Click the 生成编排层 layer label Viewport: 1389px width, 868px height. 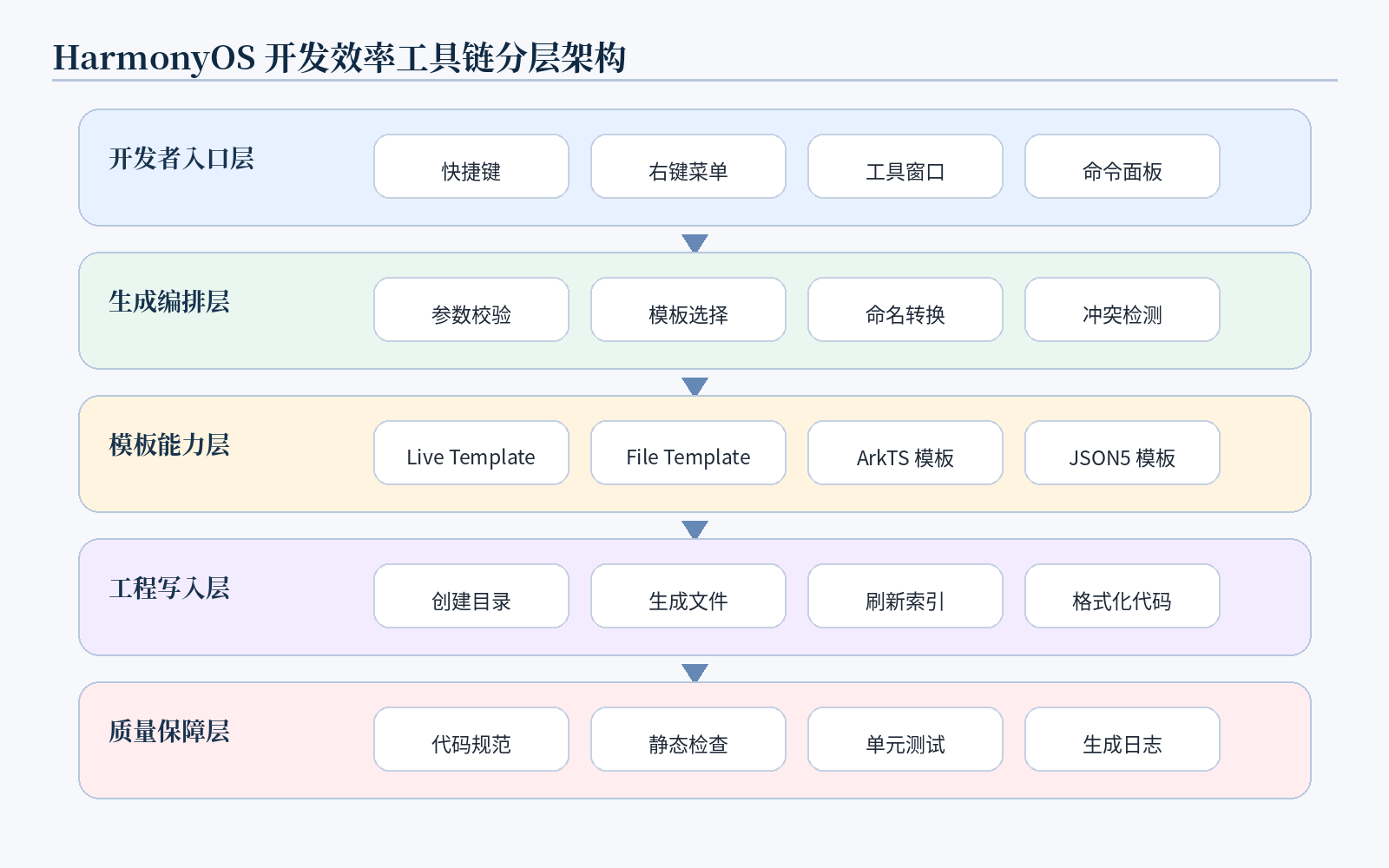[x=169, y=301]
